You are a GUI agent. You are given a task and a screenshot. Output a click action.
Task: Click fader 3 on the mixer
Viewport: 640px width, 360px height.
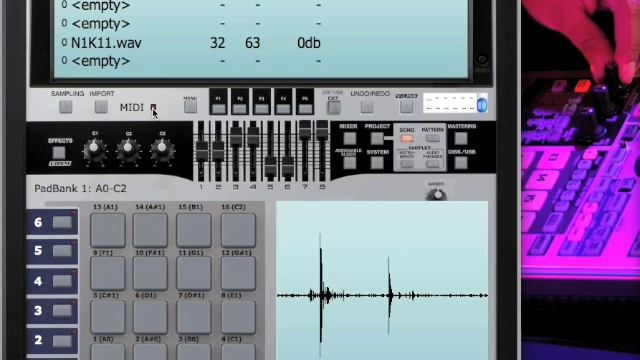[236, 137]
